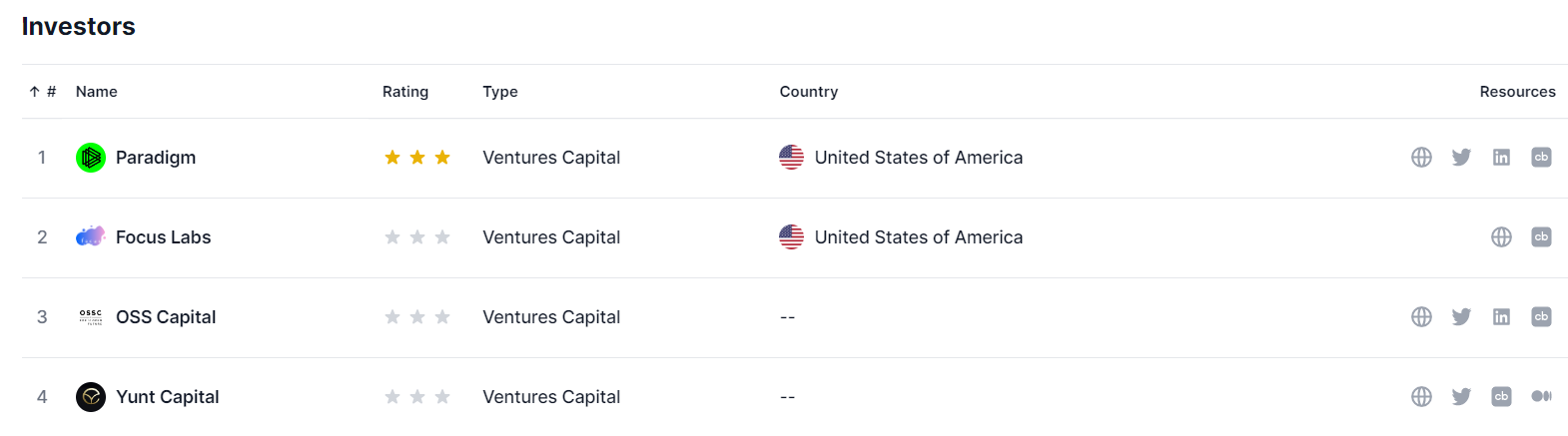Image resolution: width=1568 pixels, height=436 pixels.
Task: Open the Paradigm investor link
Action: [156, 158]
